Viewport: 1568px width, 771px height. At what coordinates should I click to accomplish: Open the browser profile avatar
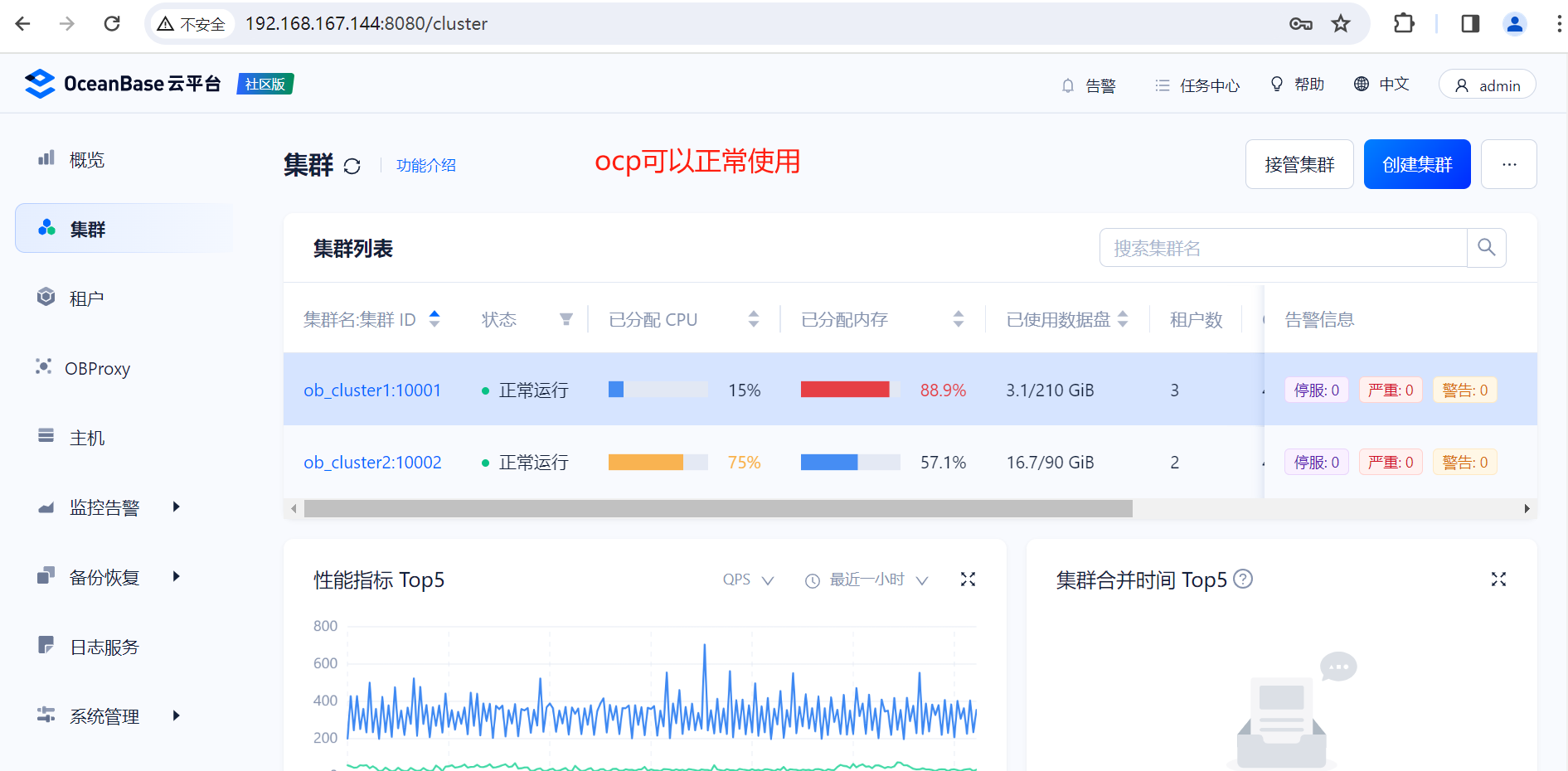click(1515, 23)
